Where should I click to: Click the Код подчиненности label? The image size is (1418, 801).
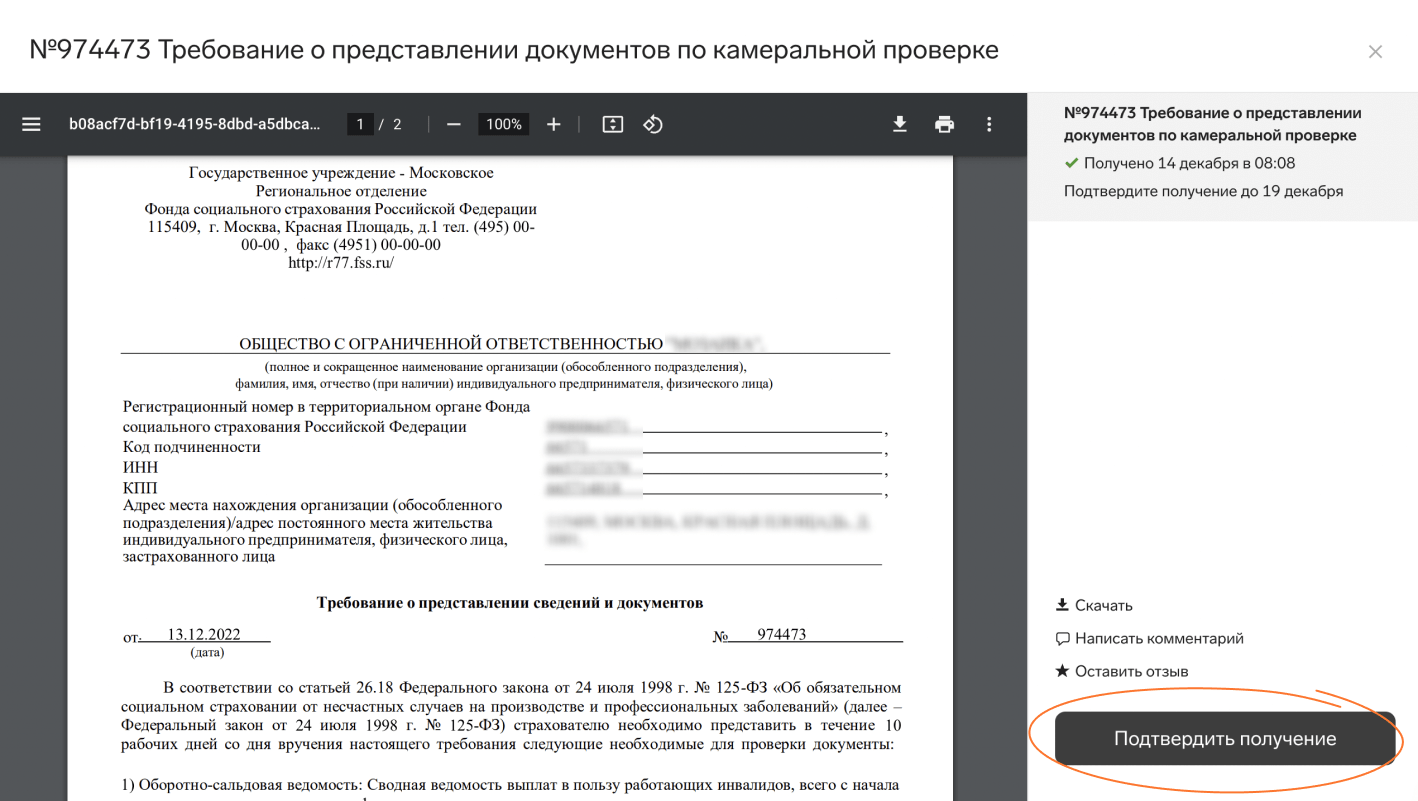tap(192, 447)
